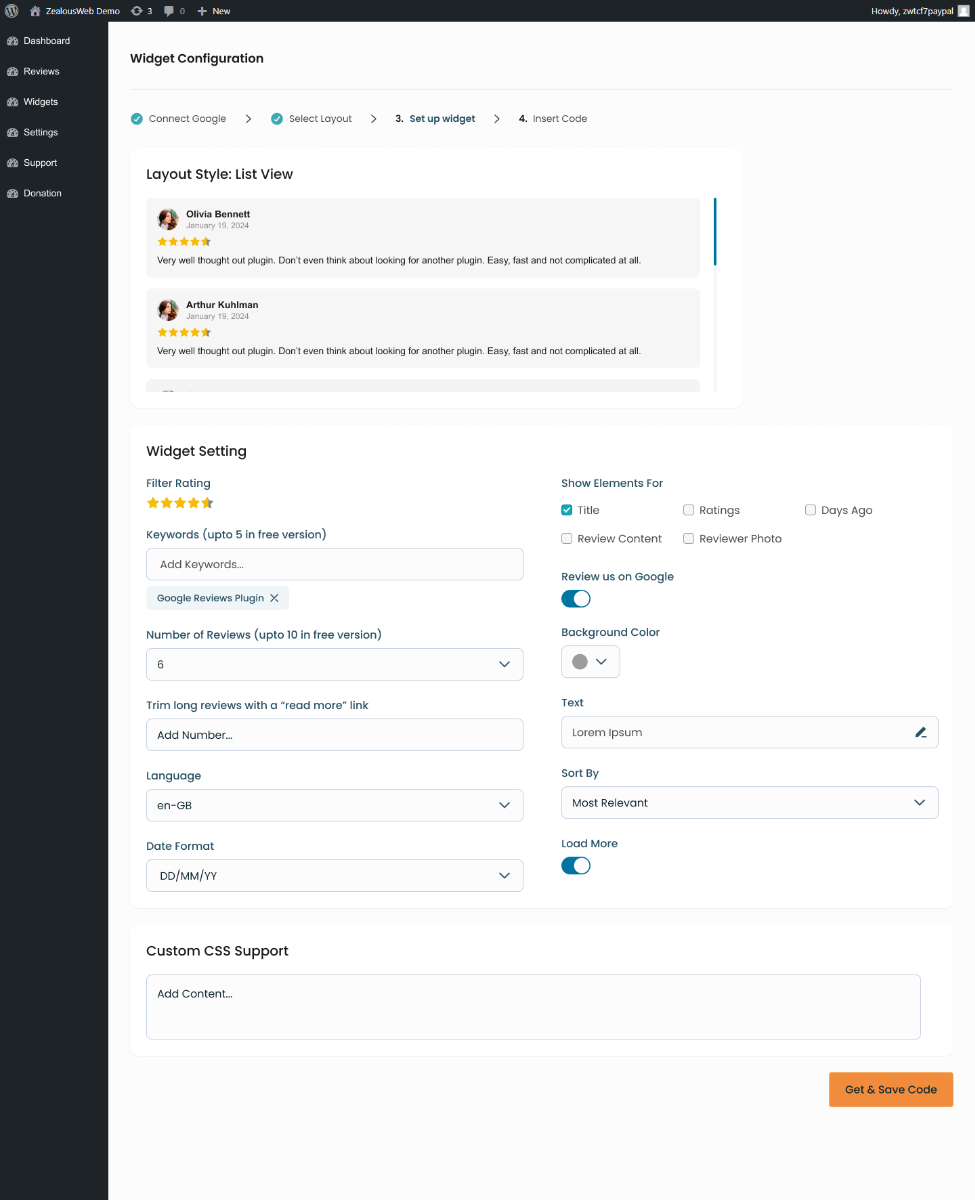The image size is (975, 1200).
Task: Click the home icon beside ZealousWeb Demo
Action: (35, 11)
